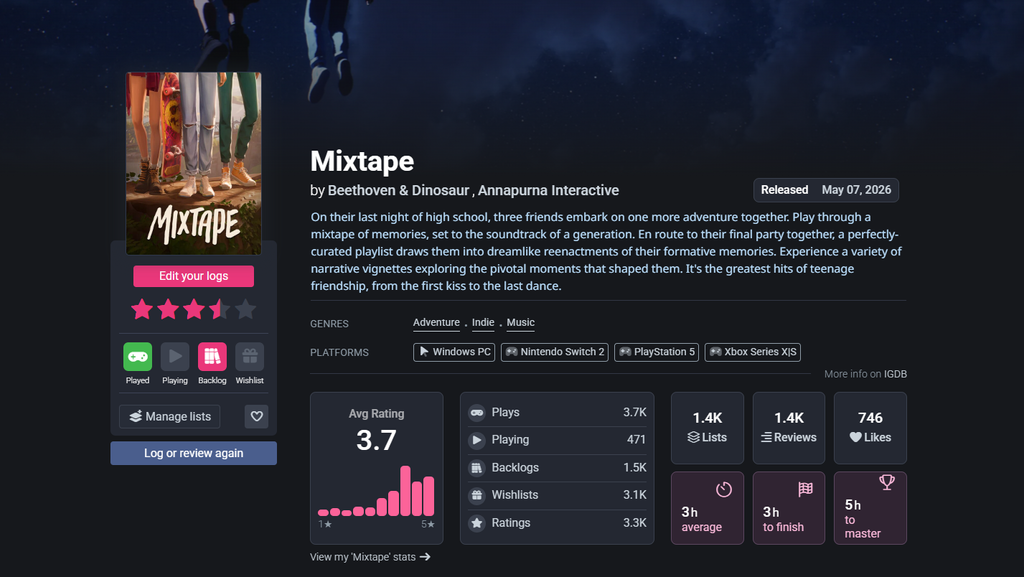This screenshot has width=1024, height=577.
Task: Open the Mixtape cover art
Action: 193,163
